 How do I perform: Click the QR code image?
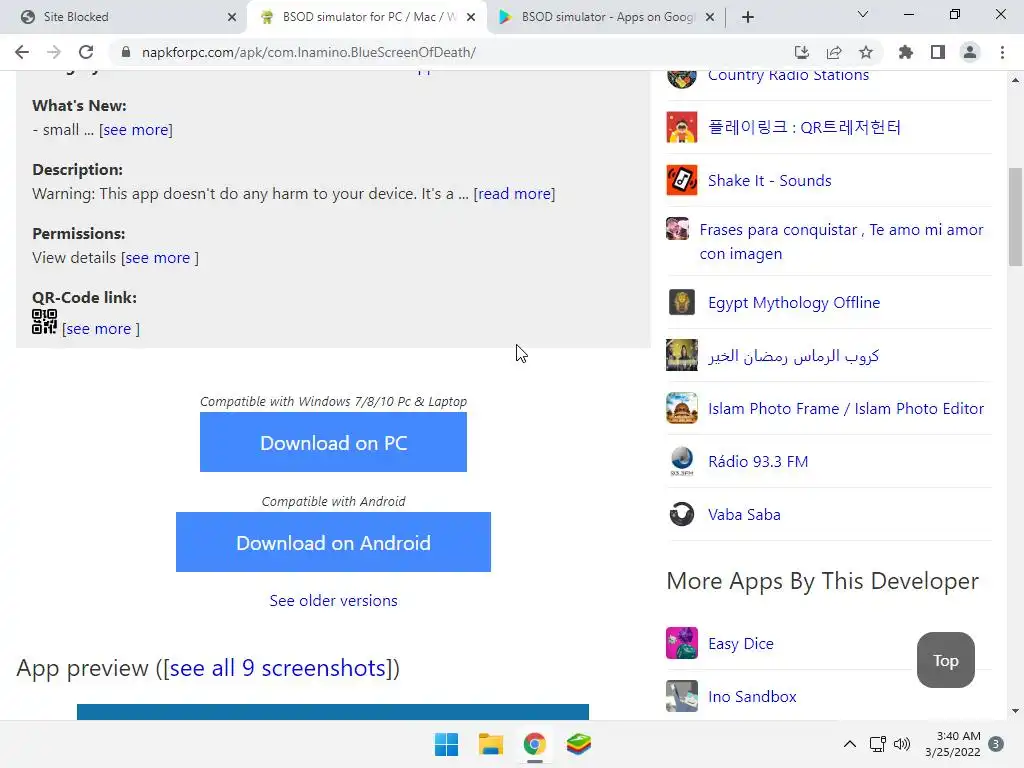[x=44, y=322]
